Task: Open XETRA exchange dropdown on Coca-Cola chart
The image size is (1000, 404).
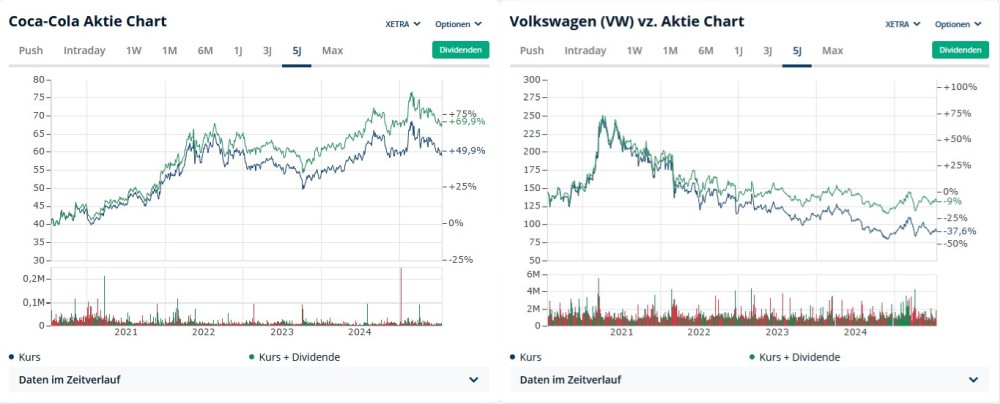Action: (403, 23)
